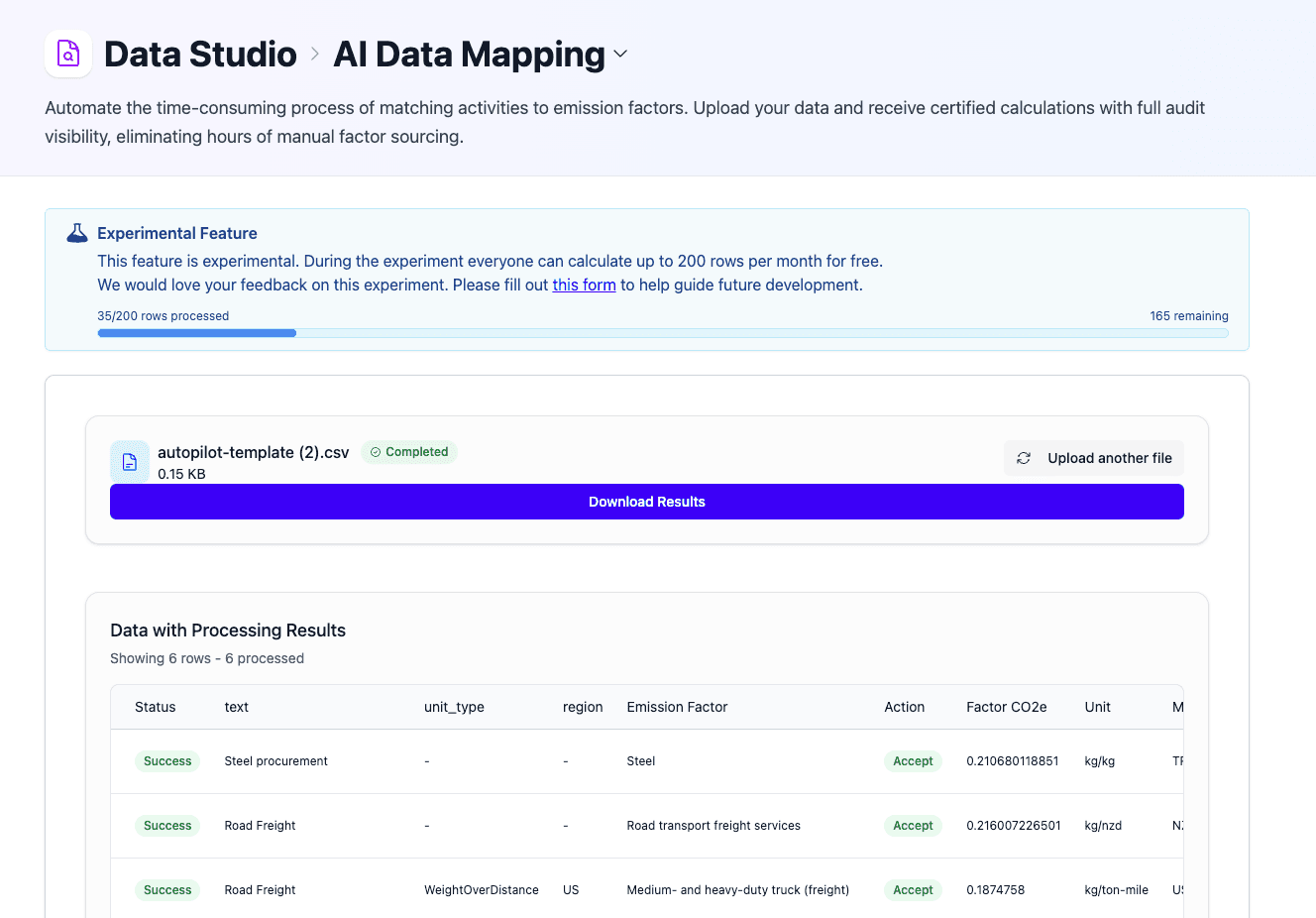The image size is (1316, 918).
Task: Click the 'Steel' emission factor cell
Action: (x=641, y=761)
